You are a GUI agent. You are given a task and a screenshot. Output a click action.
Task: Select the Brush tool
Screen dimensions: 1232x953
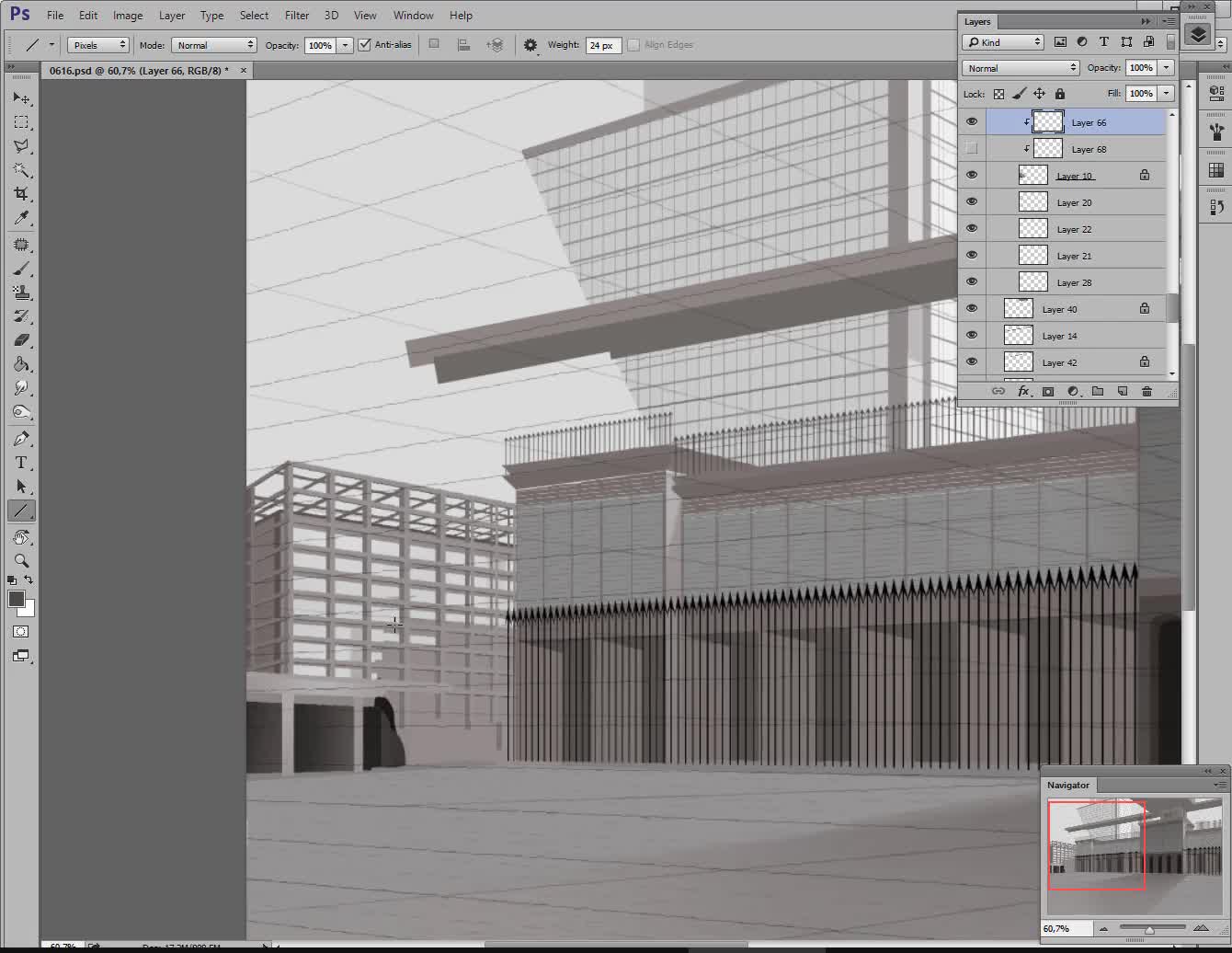(20, 269)
